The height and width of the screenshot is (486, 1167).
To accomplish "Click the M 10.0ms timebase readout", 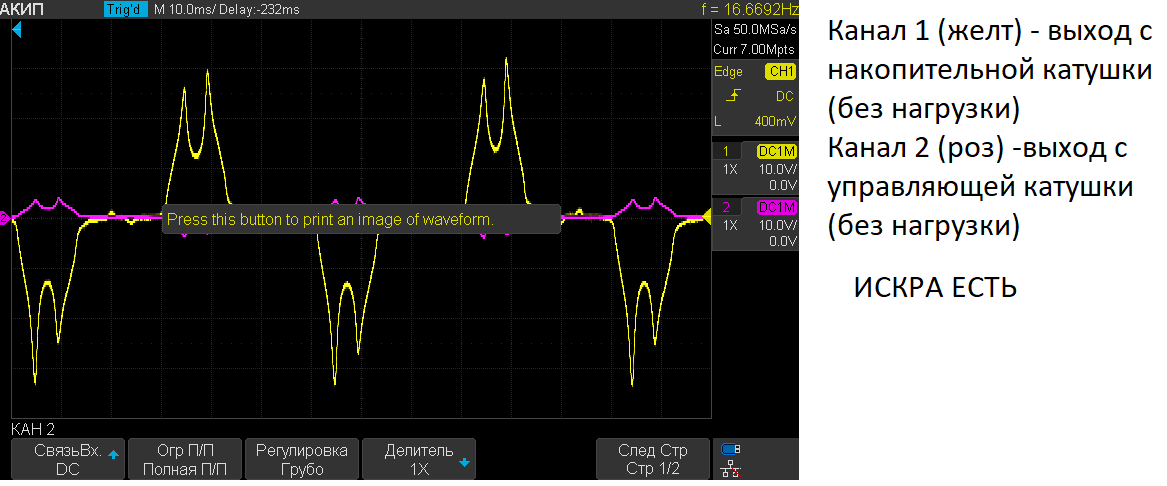I will (x=190, y=9).
